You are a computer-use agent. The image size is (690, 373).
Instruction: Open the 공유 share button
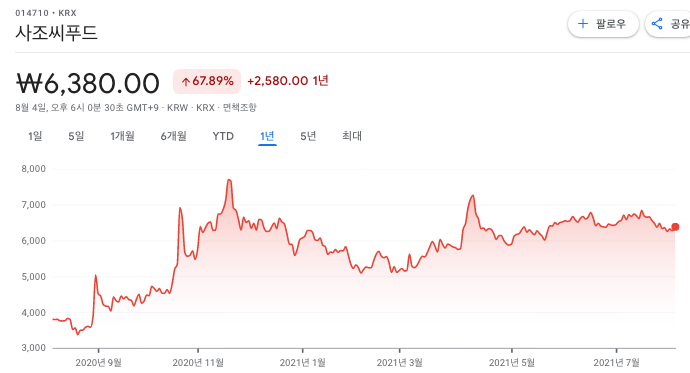tap(668, 24)
